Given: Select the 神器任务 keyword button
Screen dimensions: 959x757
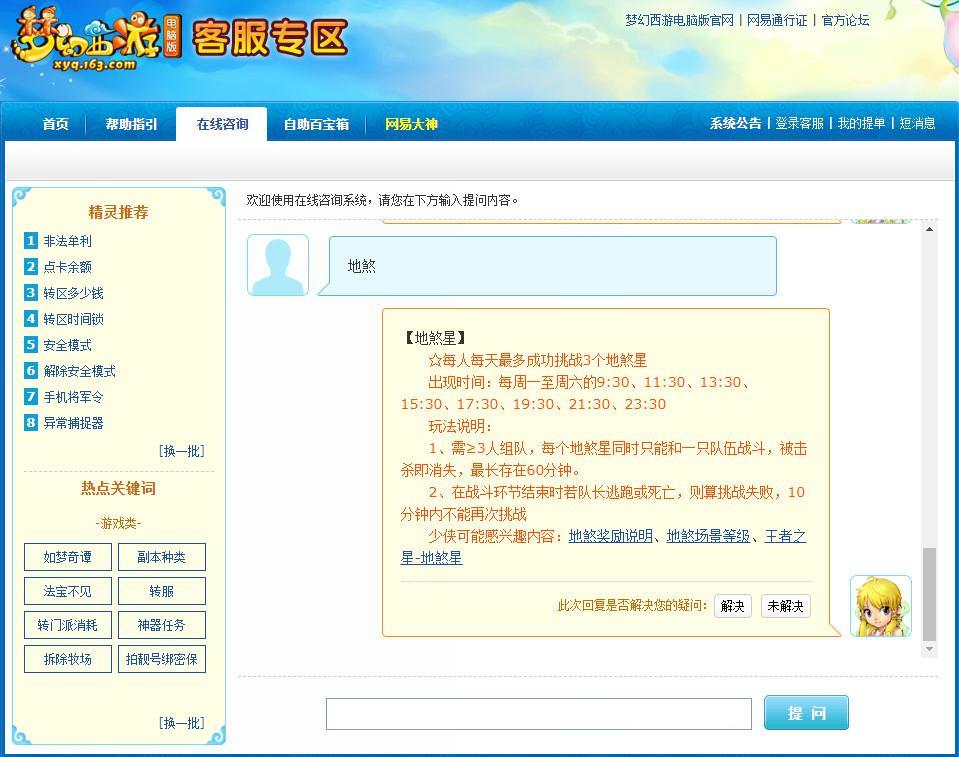Looking at the screenshot, I should click(x=162, y=625).
